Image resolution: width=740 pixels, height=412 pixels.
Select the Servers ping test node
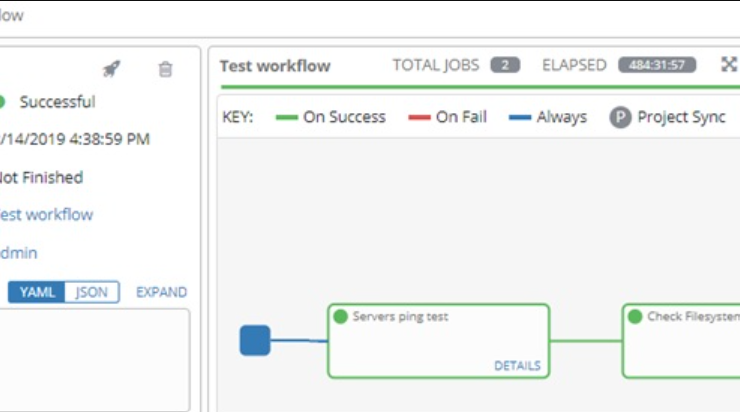(438, 341)
